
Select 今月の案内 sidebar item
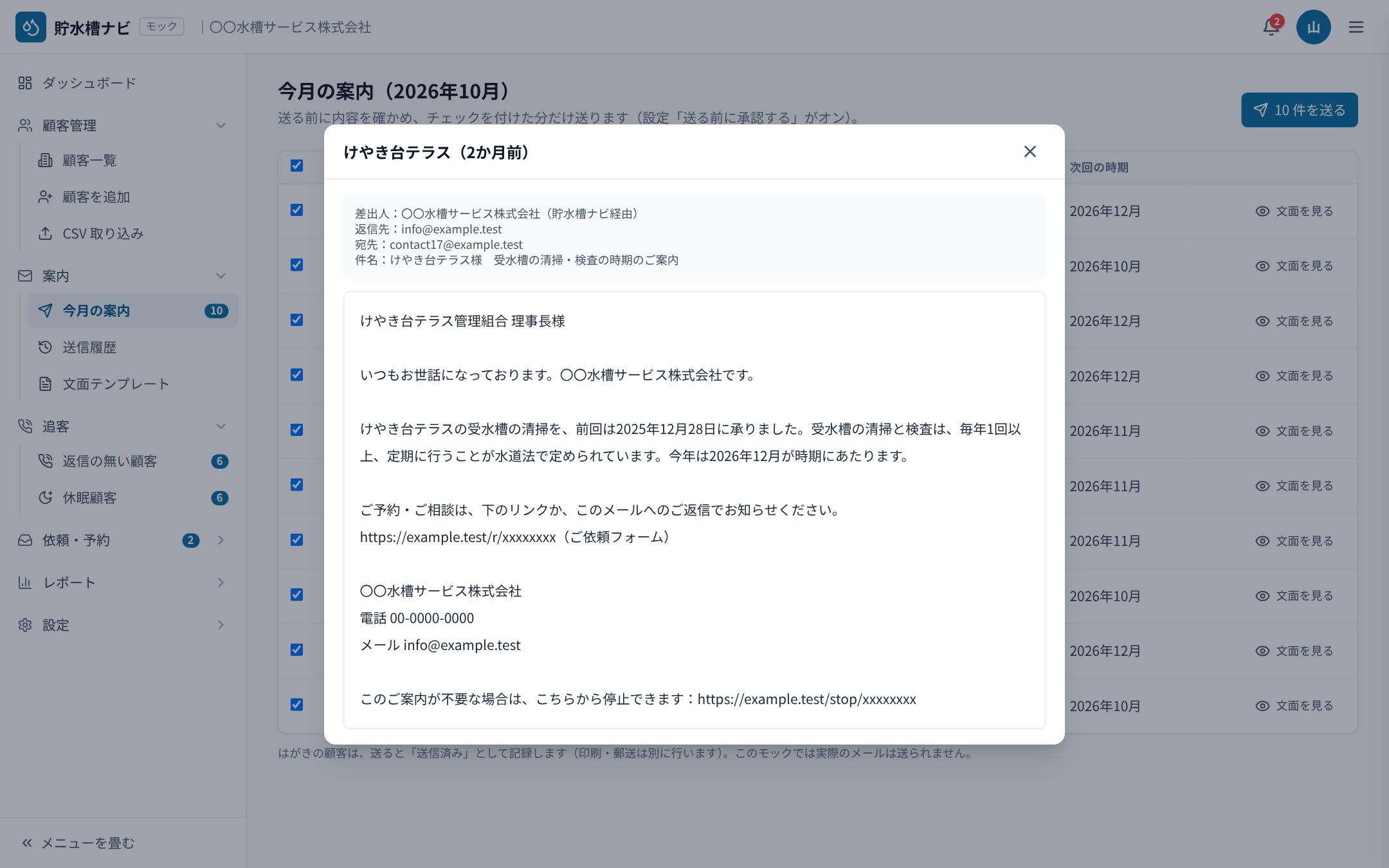tap(132, 311)
